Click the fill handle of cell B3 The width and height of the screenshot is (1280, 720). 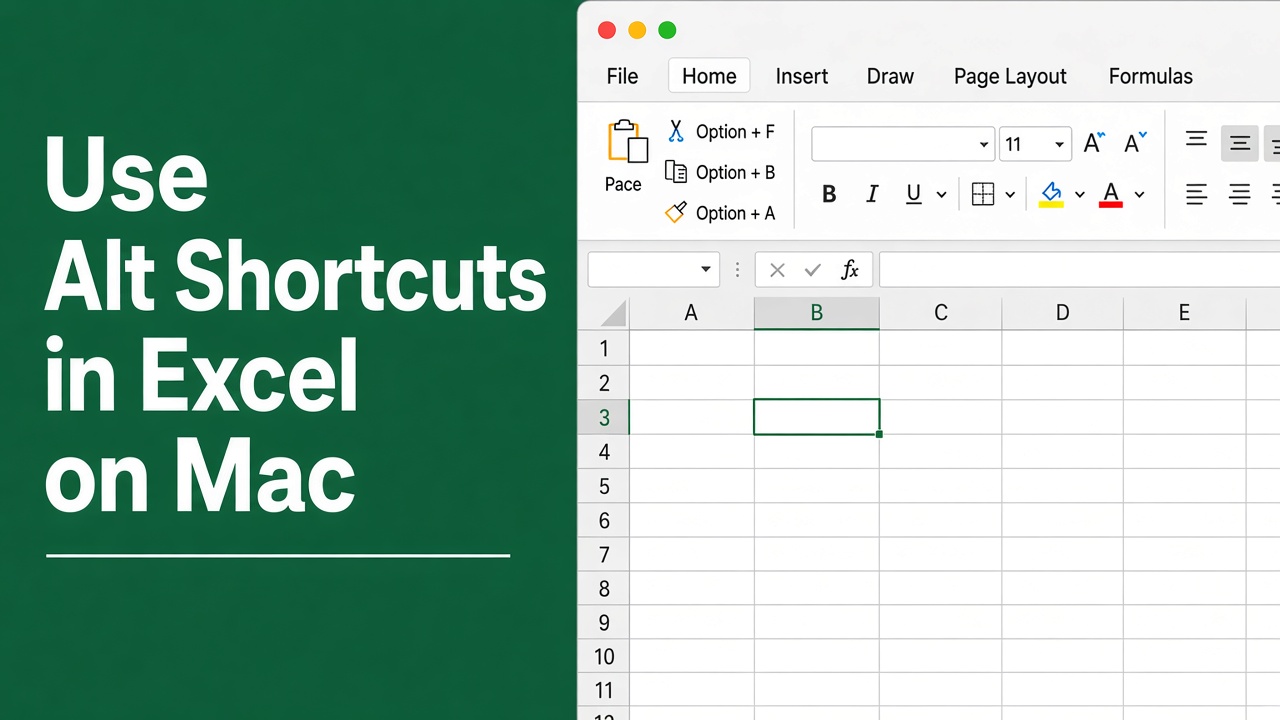click(x=879, y=434)
